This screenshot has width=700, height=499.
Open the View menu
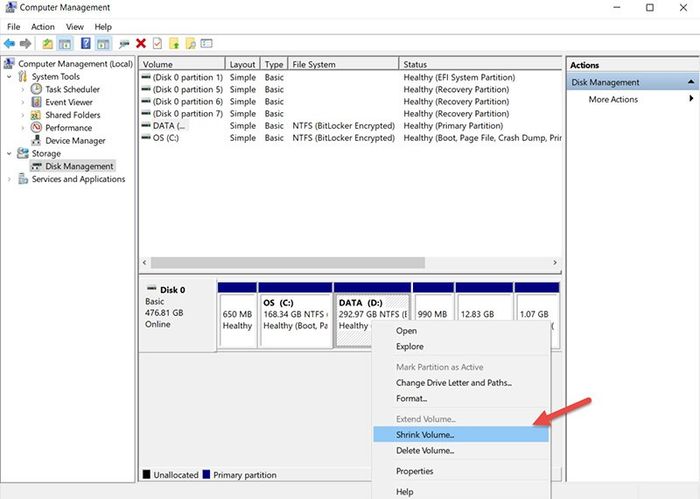[75, 27]
